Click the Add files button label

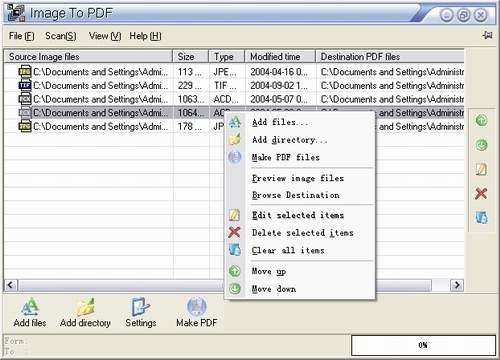[x=30, y=323]
